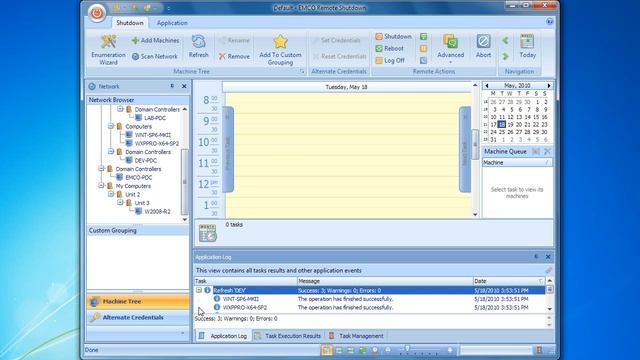Toggle second view button in status bar
The height and width of the screenshot is (360, 640).
(339, 350)
